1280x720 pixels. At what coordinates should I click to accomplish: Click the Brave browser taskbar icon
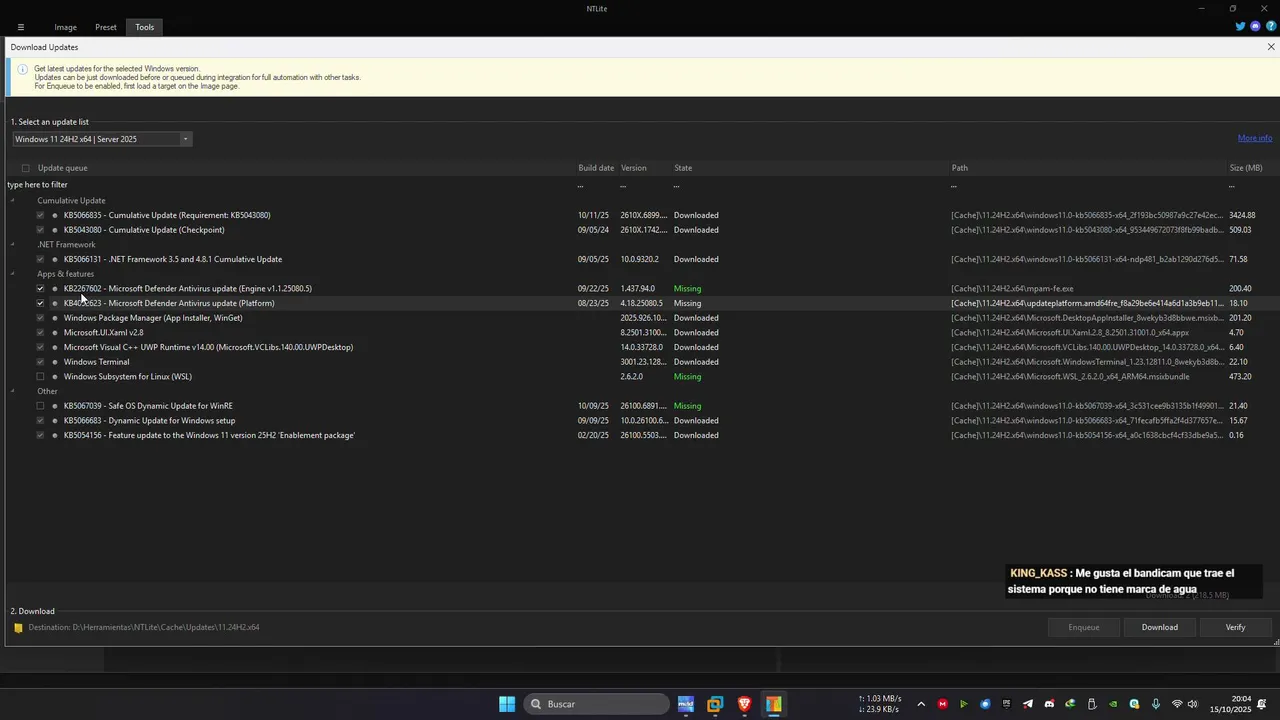(x=744, y=704)
